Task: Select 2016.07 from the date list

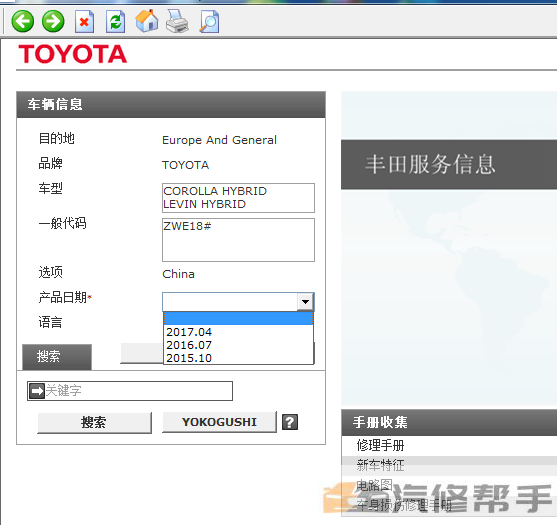Action: click(x=238, y=345)
